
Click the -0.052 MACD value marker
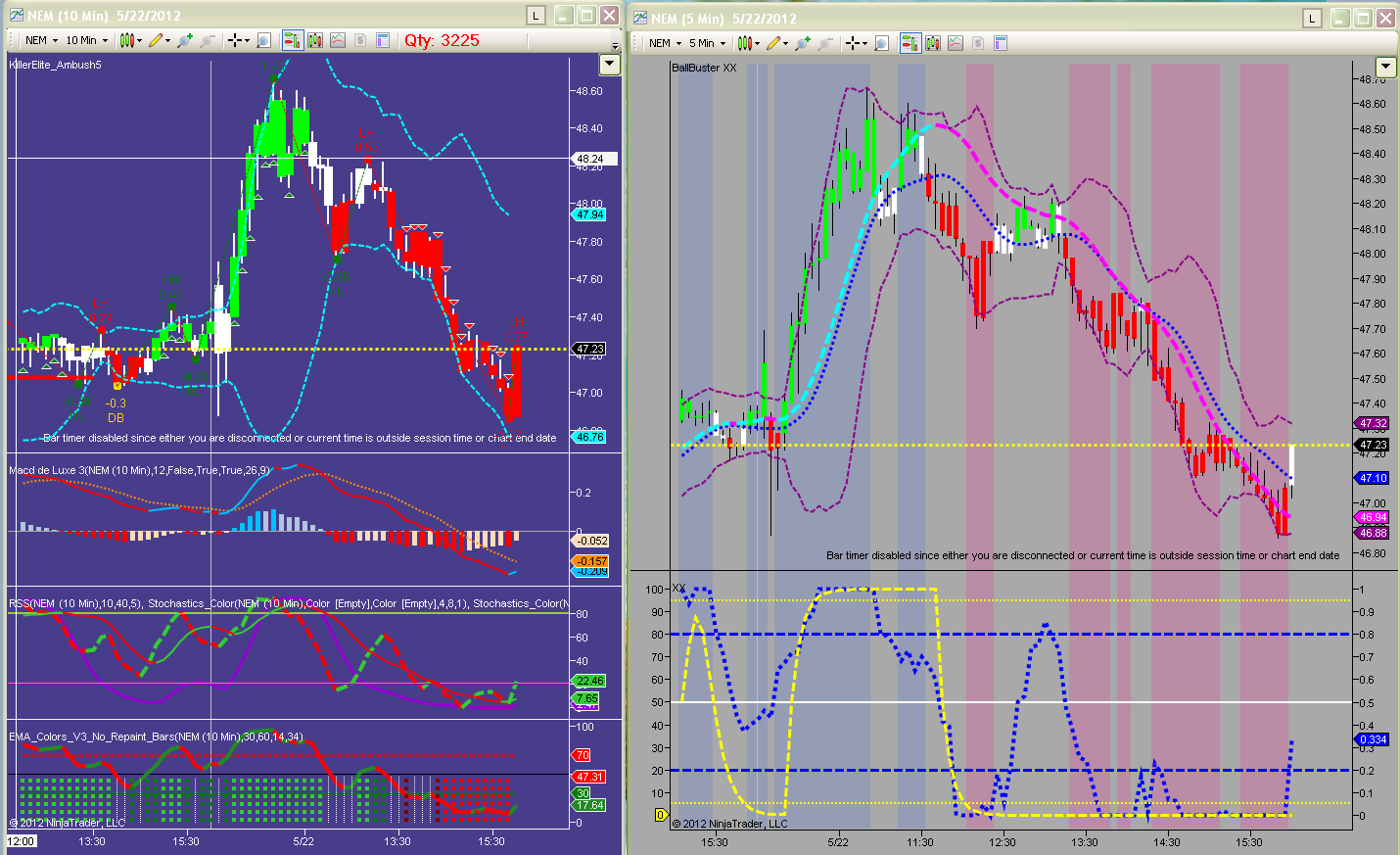point(591,541)
